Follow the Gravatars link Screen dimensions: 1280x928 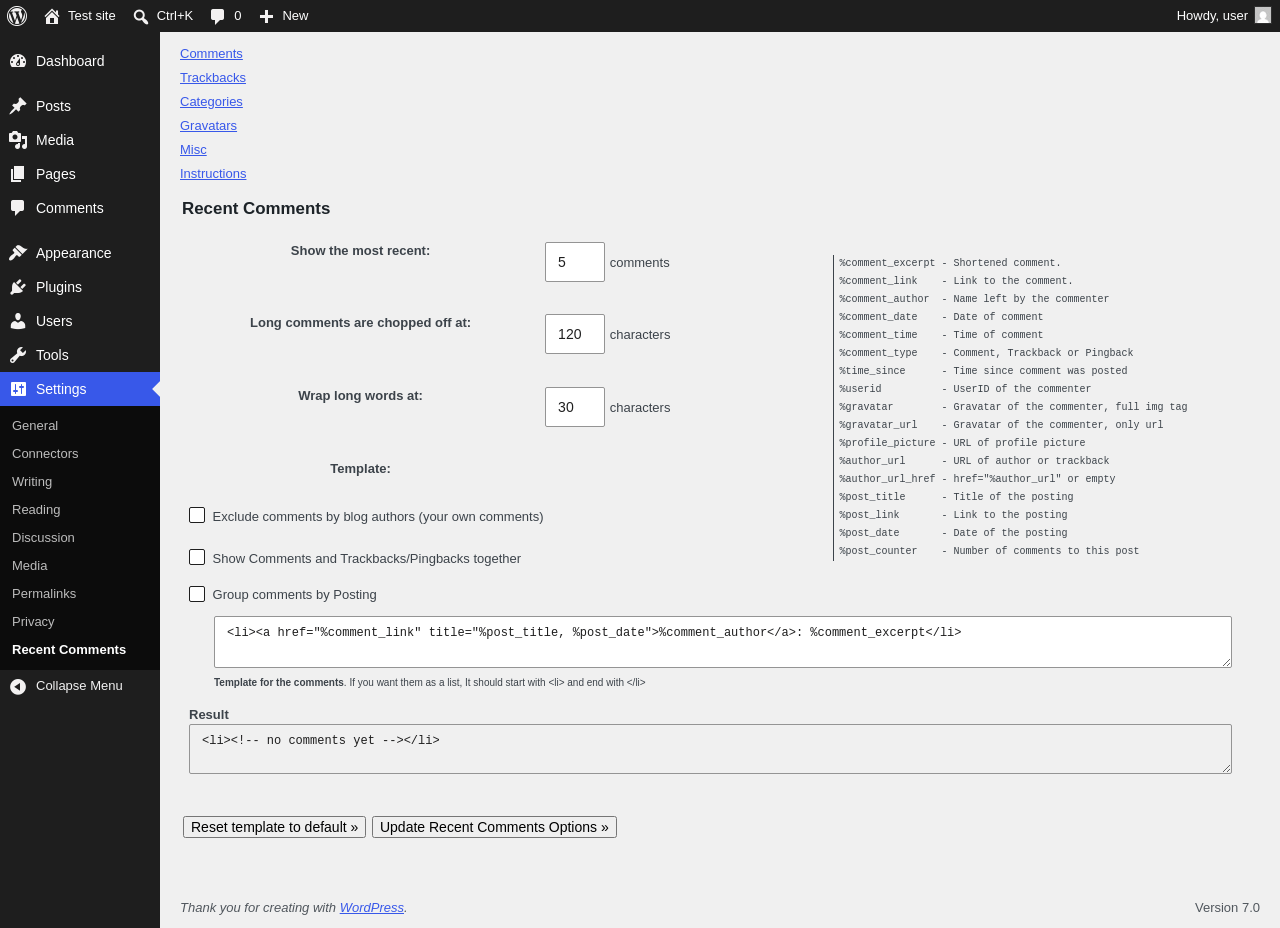click(208, 125)
